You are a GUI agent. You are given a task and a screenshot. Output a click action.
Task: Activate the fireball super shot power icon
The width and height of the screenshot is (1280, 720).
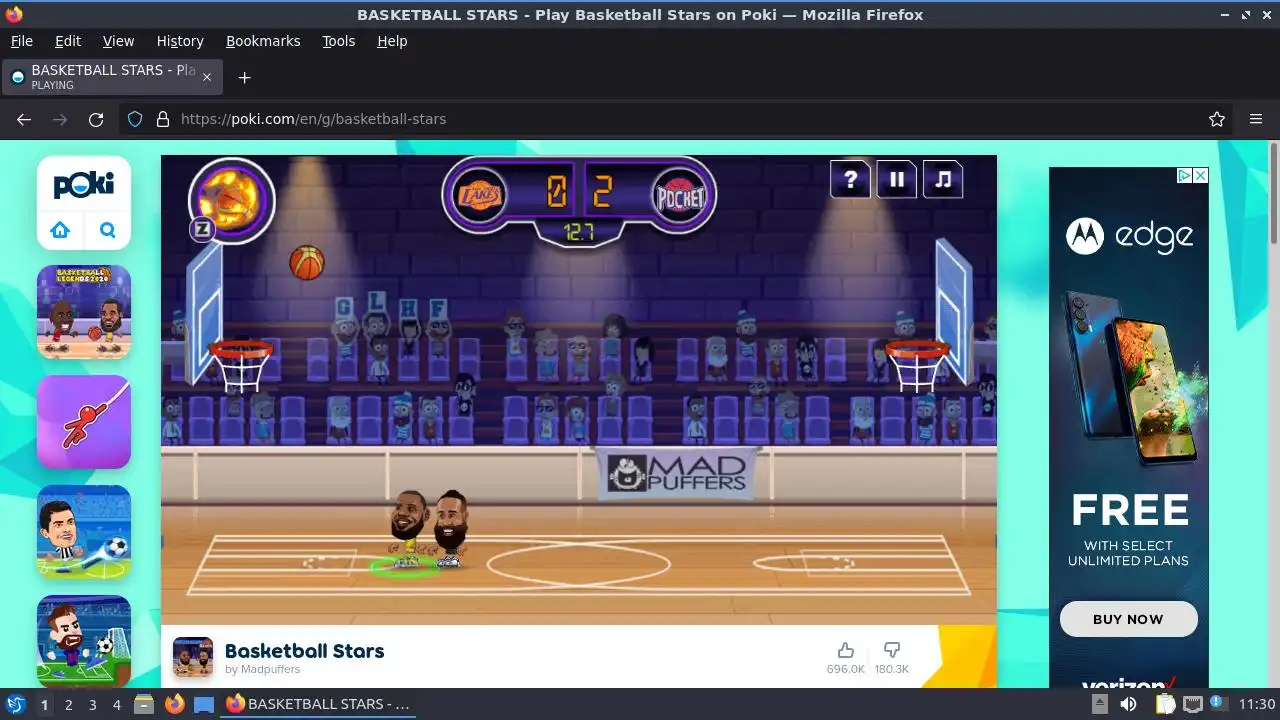pos(232,199)
